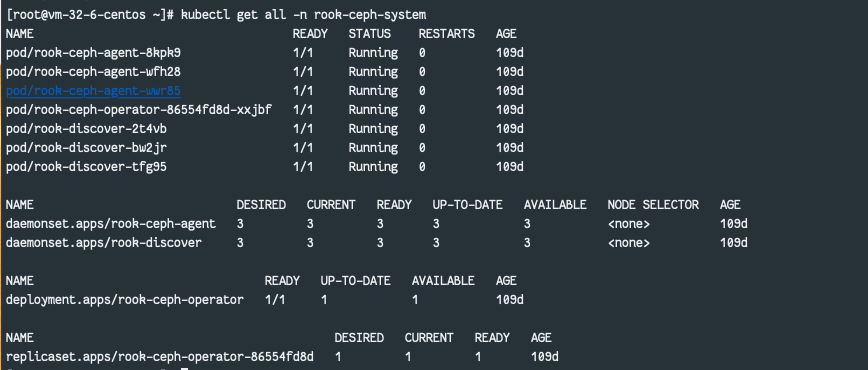868x370 pixels.
Task: Click daemonset.apps/rook-discover name
Action: point(104,243)
